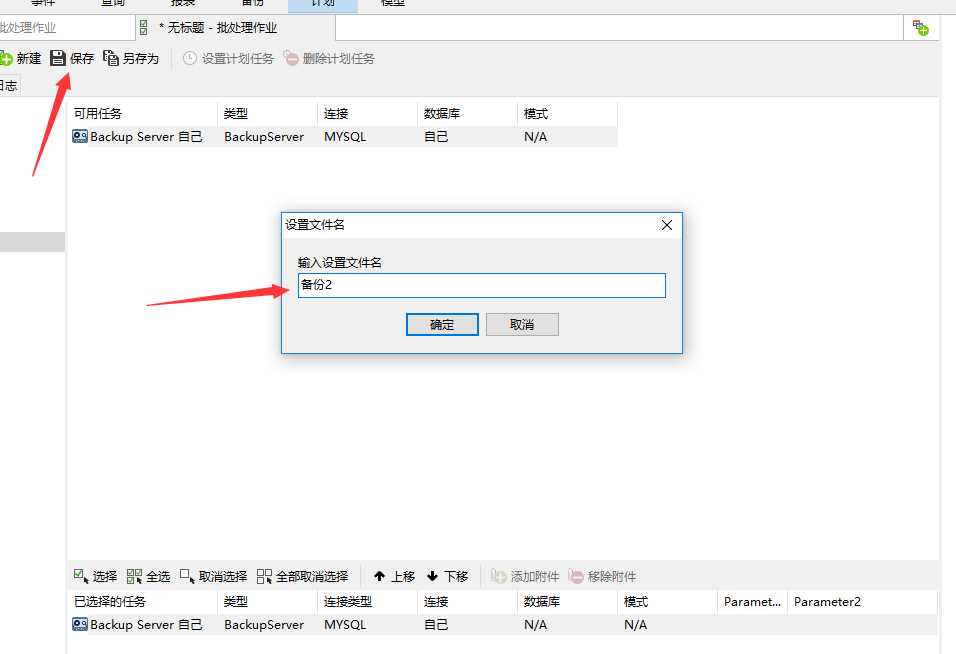956x654 pixels.
Task: Click the N/A cell in the available tasks row
Action: tap(535, 137)
